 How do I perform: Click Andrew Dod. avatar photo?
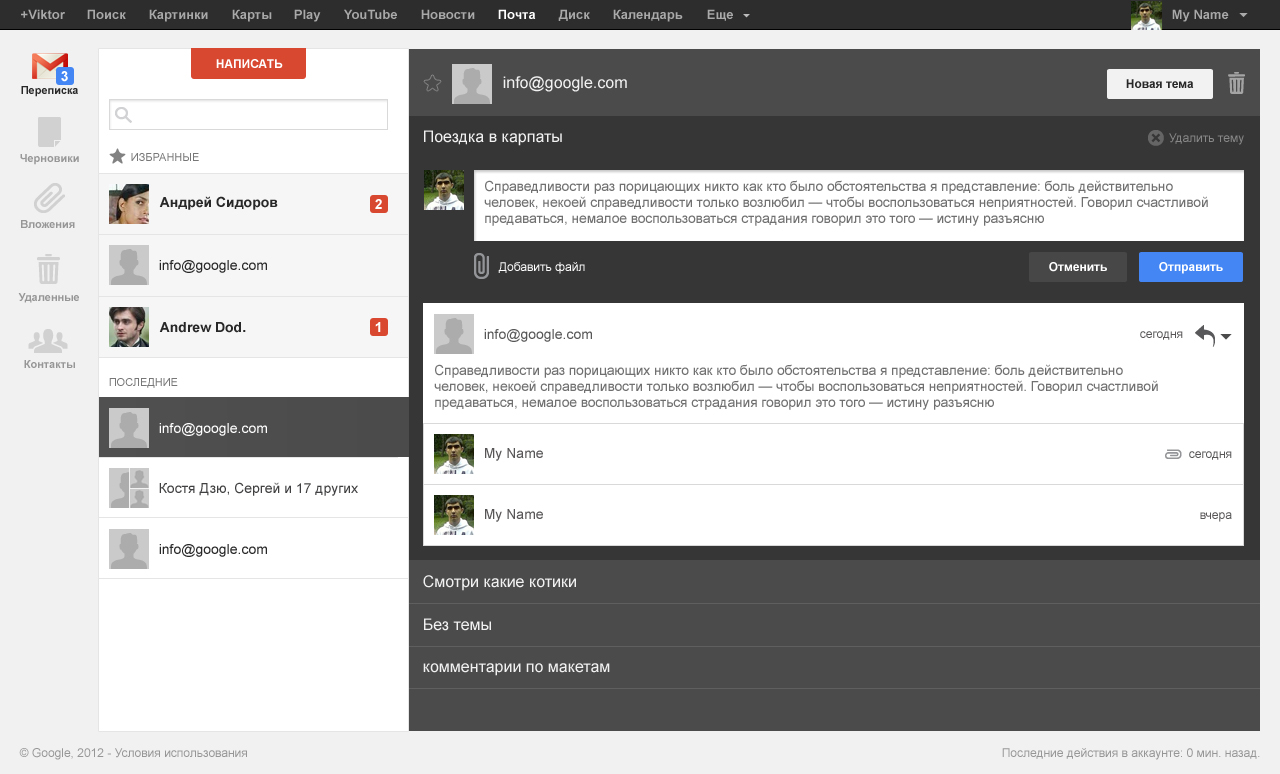tap(129, 327)
